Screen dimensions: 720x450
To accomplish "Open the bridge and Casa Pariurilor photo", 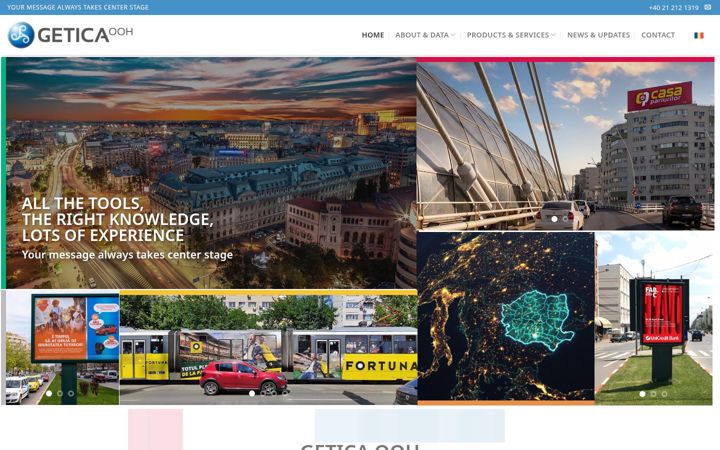I will [565, 144].
